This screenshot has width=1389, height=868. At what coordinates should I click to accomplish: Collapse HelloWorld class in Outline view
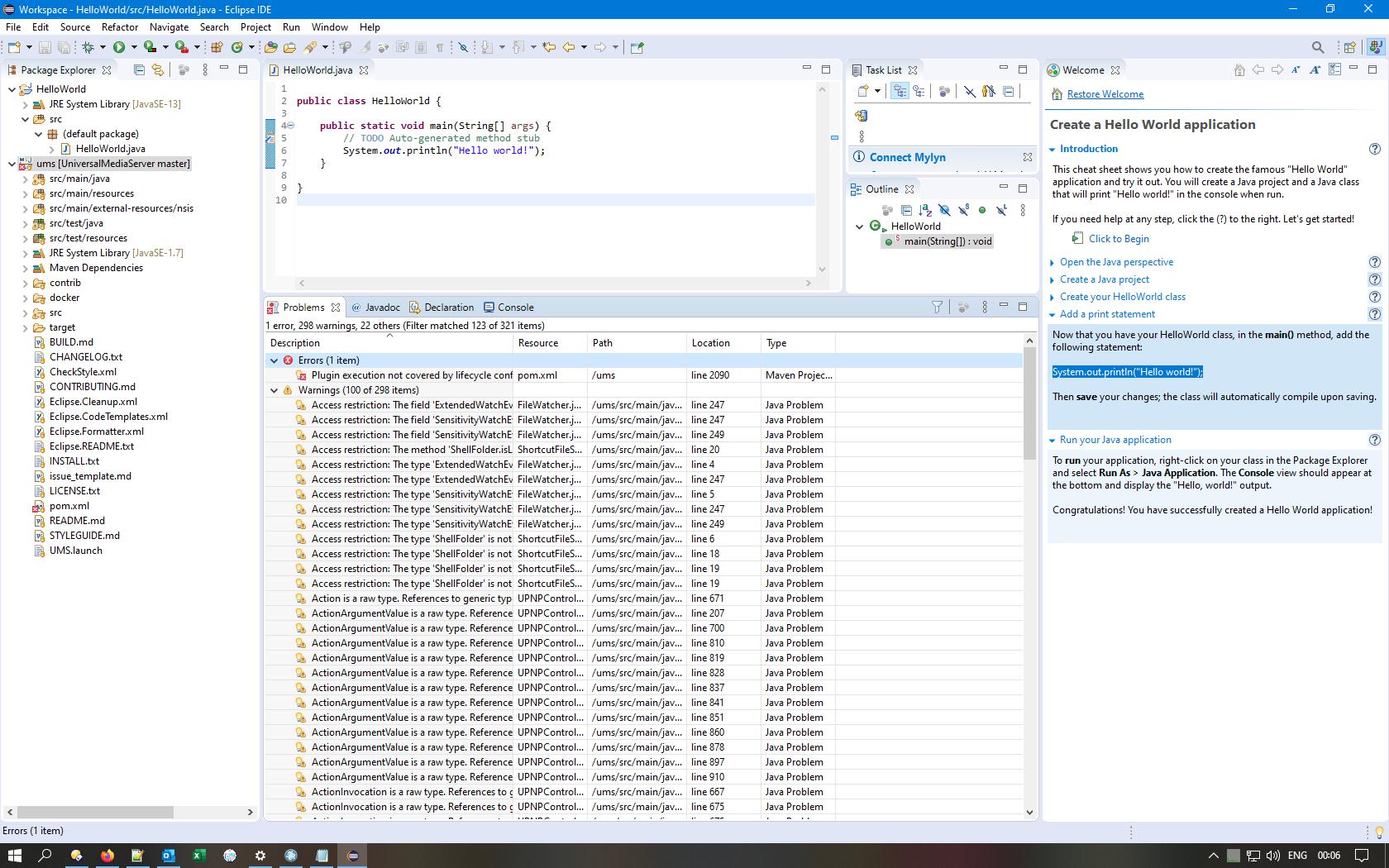click(859, 227)
